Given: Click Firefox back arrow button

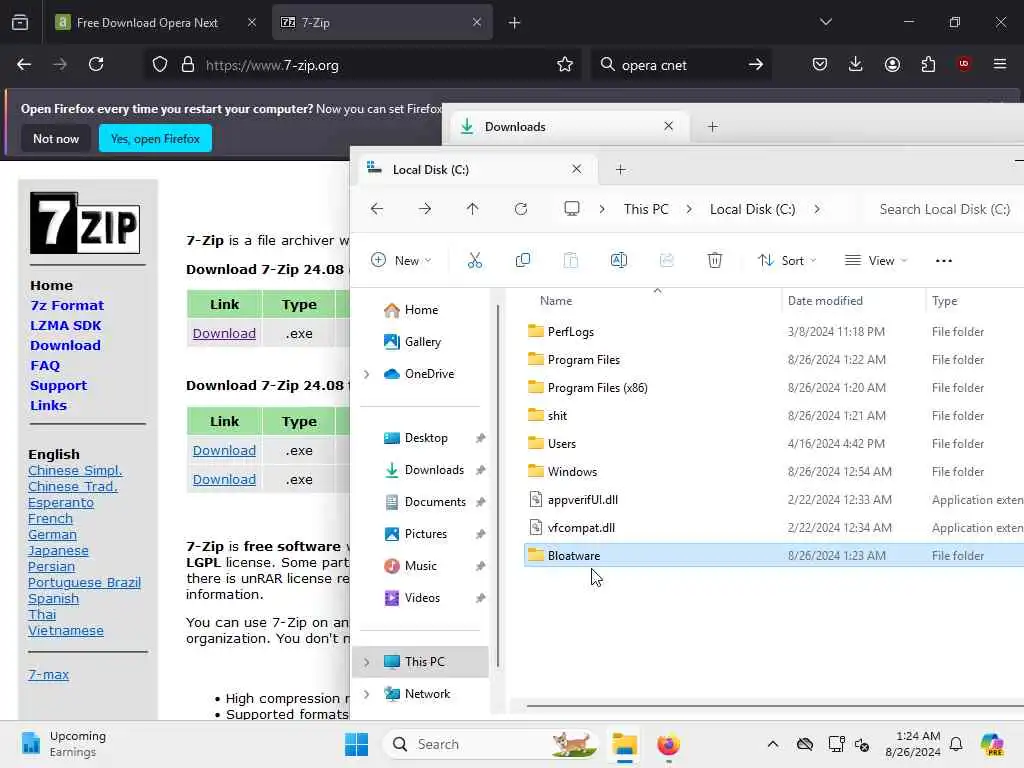Looking at the screenshot, I should point(24,64).
